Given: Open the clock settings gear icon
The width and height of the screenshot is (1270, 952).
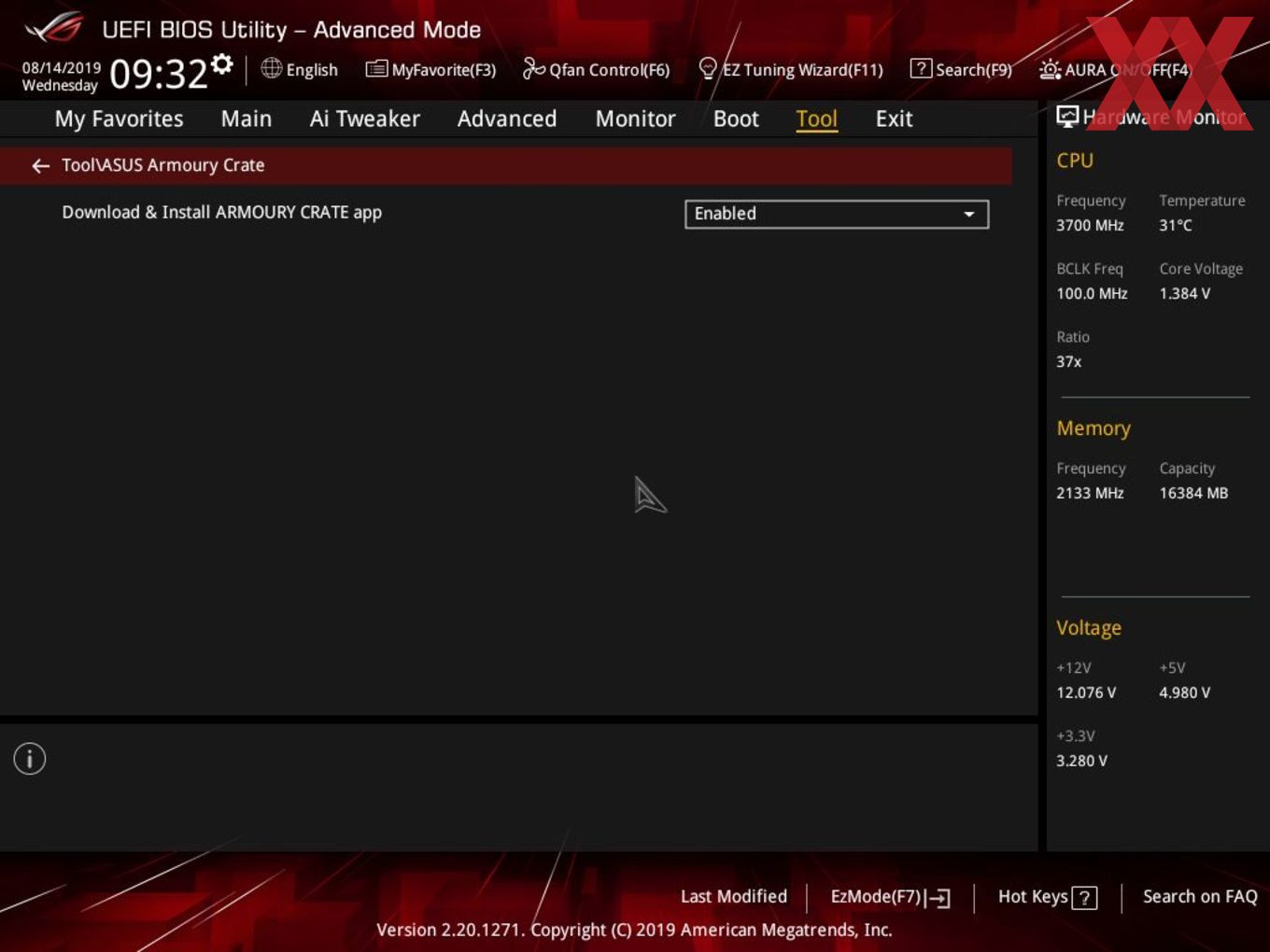Looking at the screenshot, I should (x=222, y=64).
